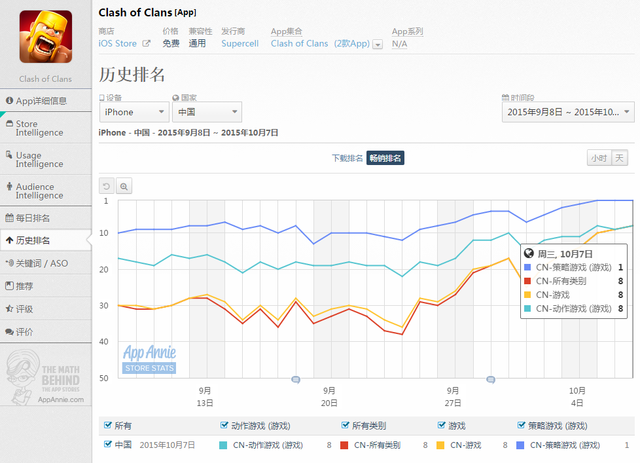Click the arrow icon beside 历史排名
The width and height of the screenshot is (640, 463).
click(9, 240)
